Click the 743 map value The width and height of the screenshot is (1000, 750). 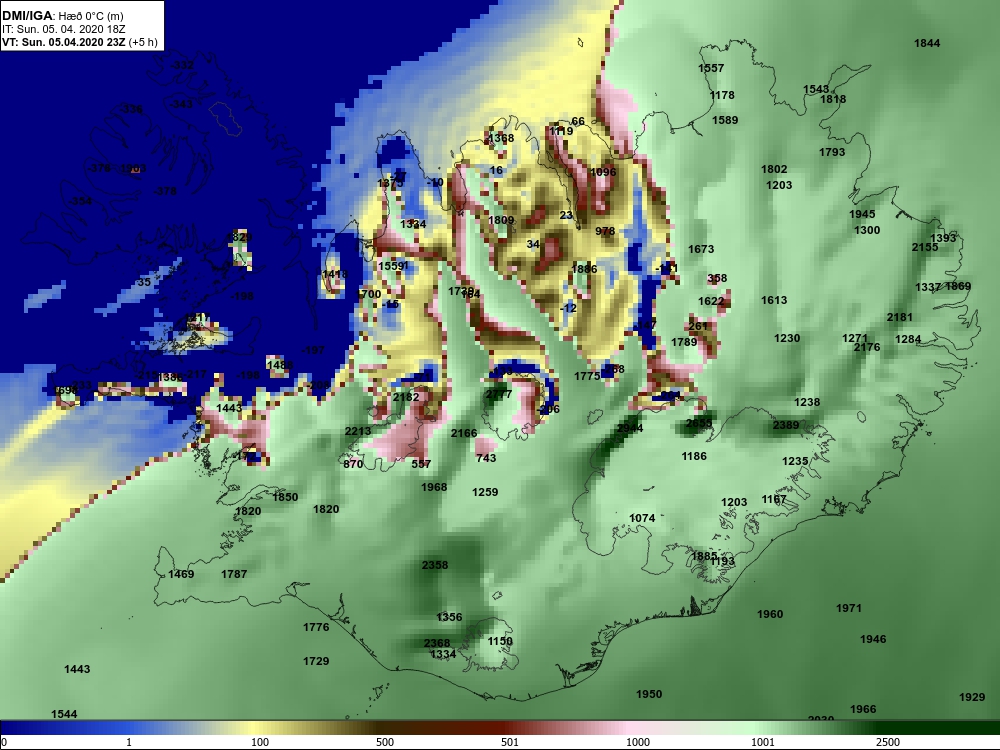(x=486, y=458)
